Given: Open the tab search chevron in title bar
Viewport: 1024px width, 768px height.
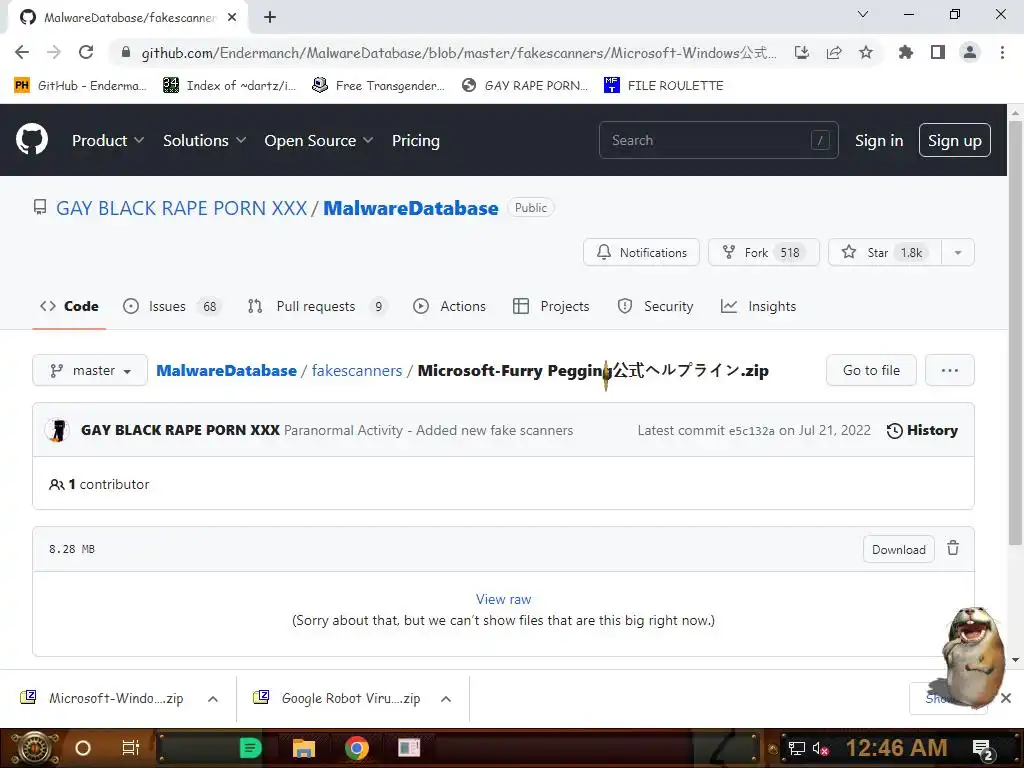Looking at the screenshot, I should point(863,14).
